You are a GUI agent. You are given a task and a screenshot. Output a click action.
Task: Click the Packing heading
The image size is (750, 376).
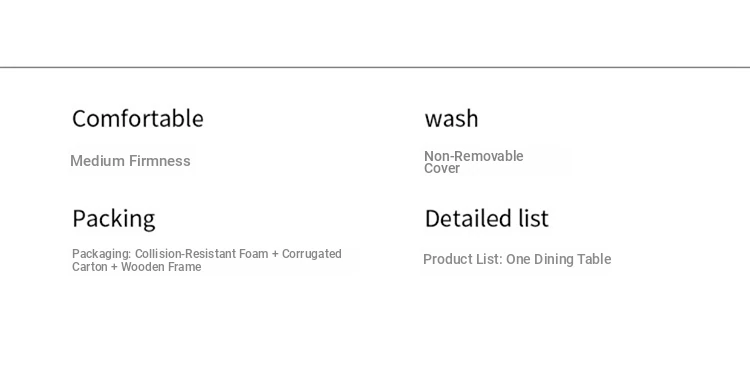click(x=114, y=220)
